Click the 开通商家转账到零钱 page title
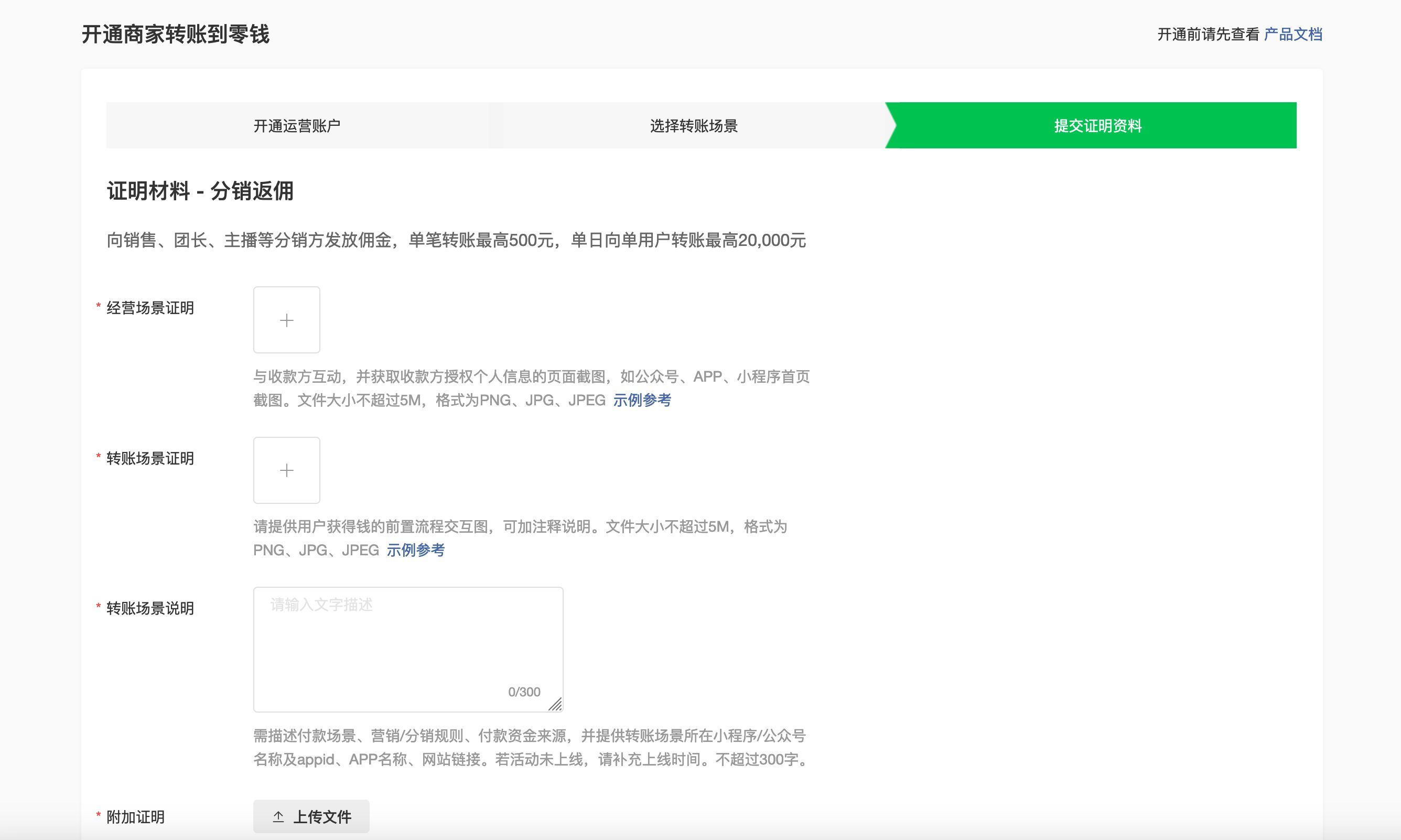The width and height of the screenshot is (1401, 840). click(176, 35)
